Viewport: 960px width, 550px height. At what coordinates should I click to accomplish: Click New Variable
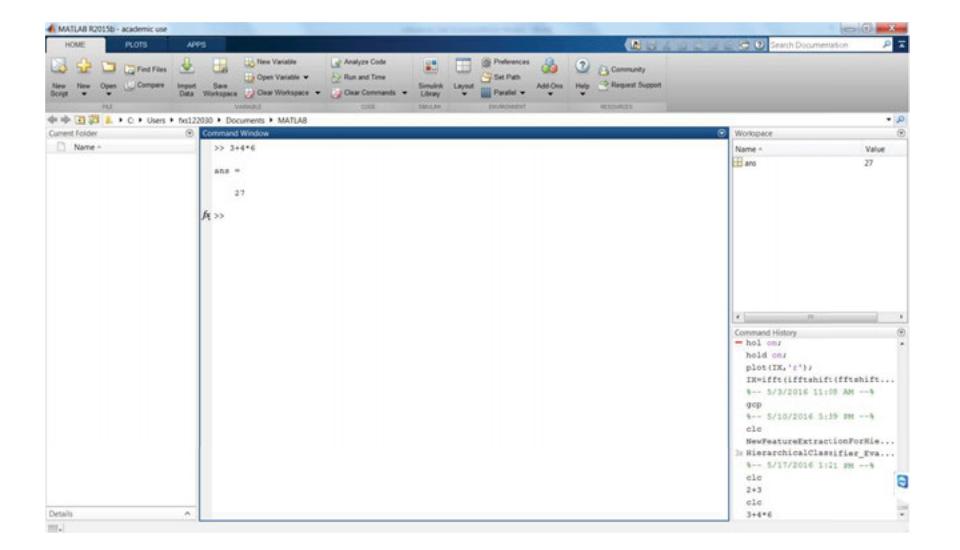tap(271, 62)
